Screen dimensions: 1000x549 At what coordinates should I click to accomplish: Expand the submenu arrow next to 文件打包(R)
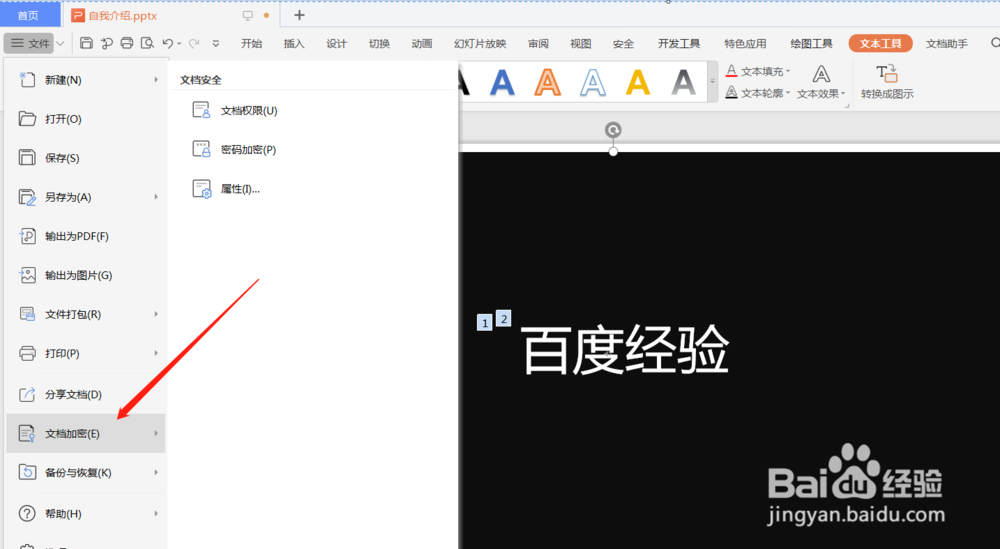pyautogui.click(x=156, y=314)
